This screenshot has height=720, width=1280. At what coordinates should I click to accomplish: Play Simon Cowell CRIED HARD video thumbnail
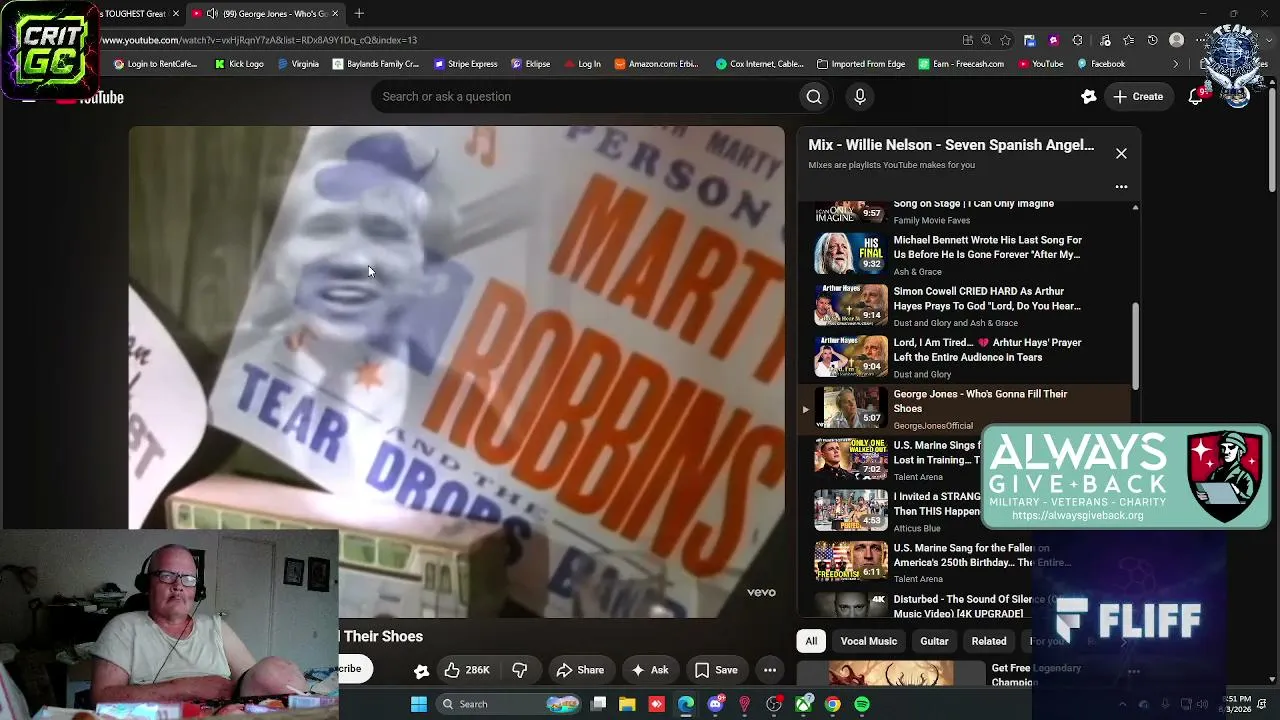(851, 305)
